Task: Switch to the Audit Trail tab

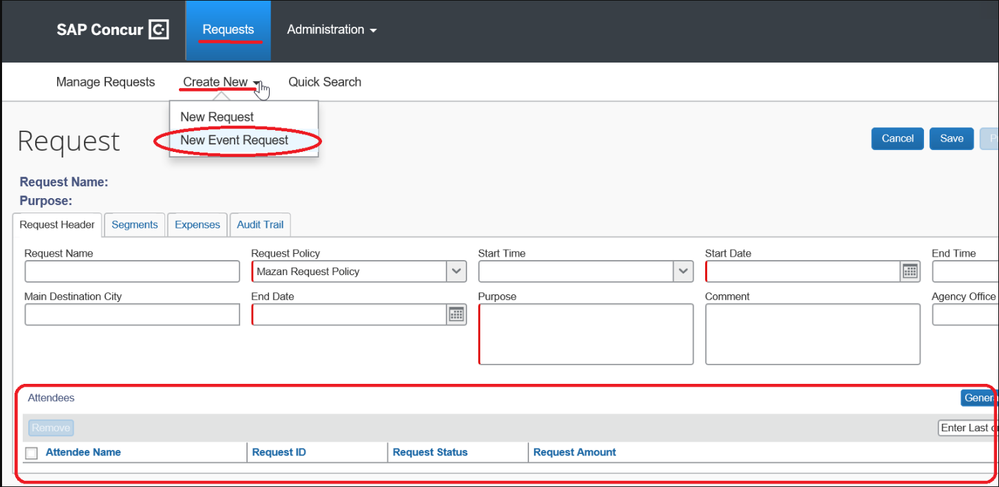Action: click(x=260, y=225)
